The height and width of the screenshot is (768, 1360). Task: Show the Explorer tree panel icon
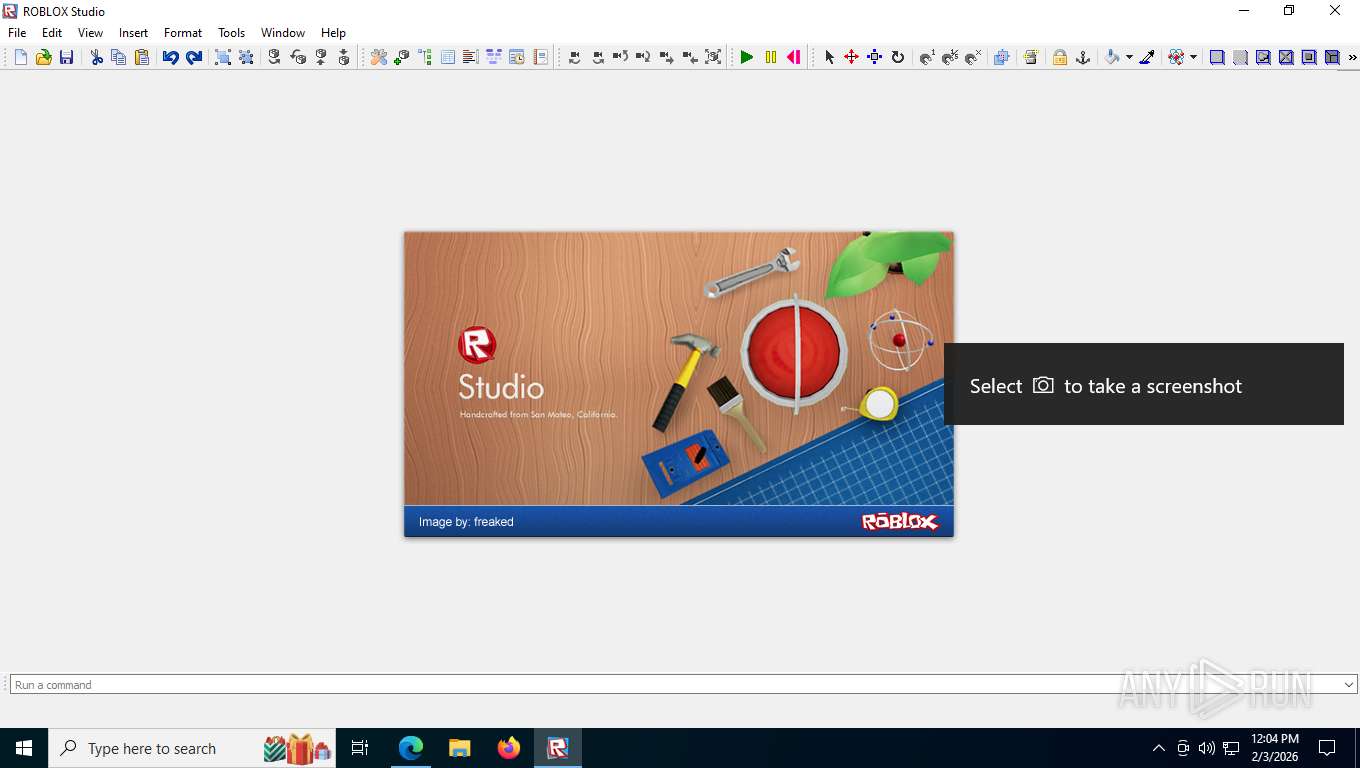425,58
